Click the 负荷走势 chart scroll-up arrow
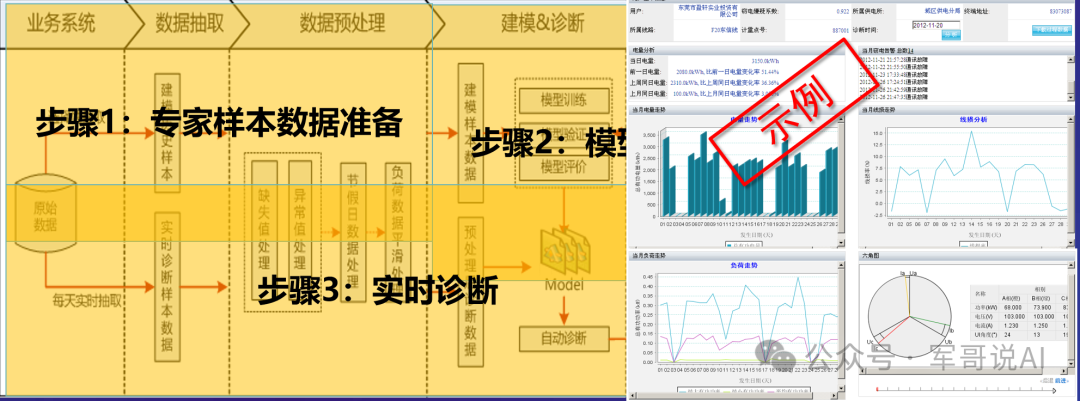This screenshot has width=1080, height=401. click(x=841, y=265)
